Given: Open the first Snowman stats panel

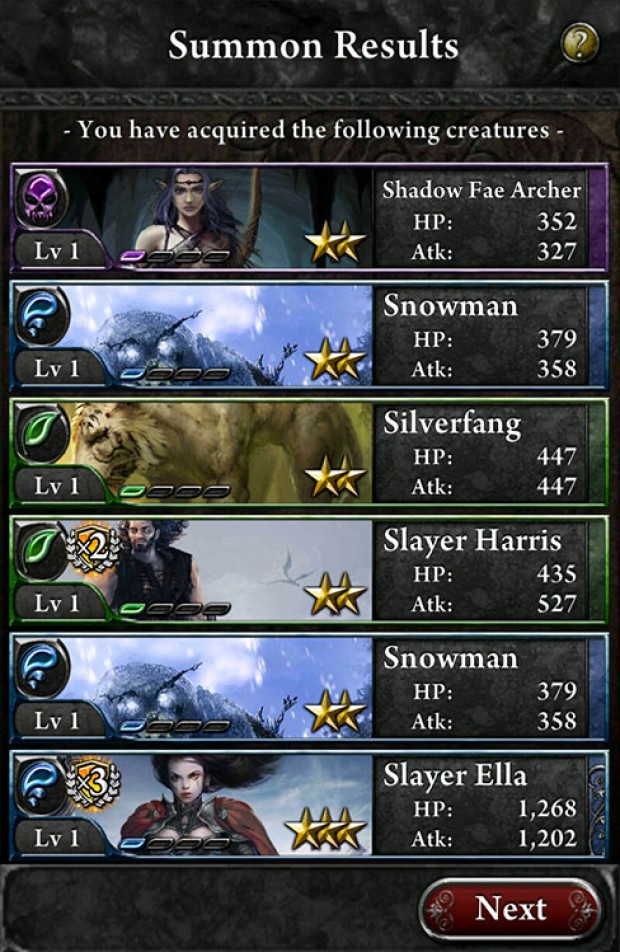Looking at the screenshot, I should [x=481, y=336].
